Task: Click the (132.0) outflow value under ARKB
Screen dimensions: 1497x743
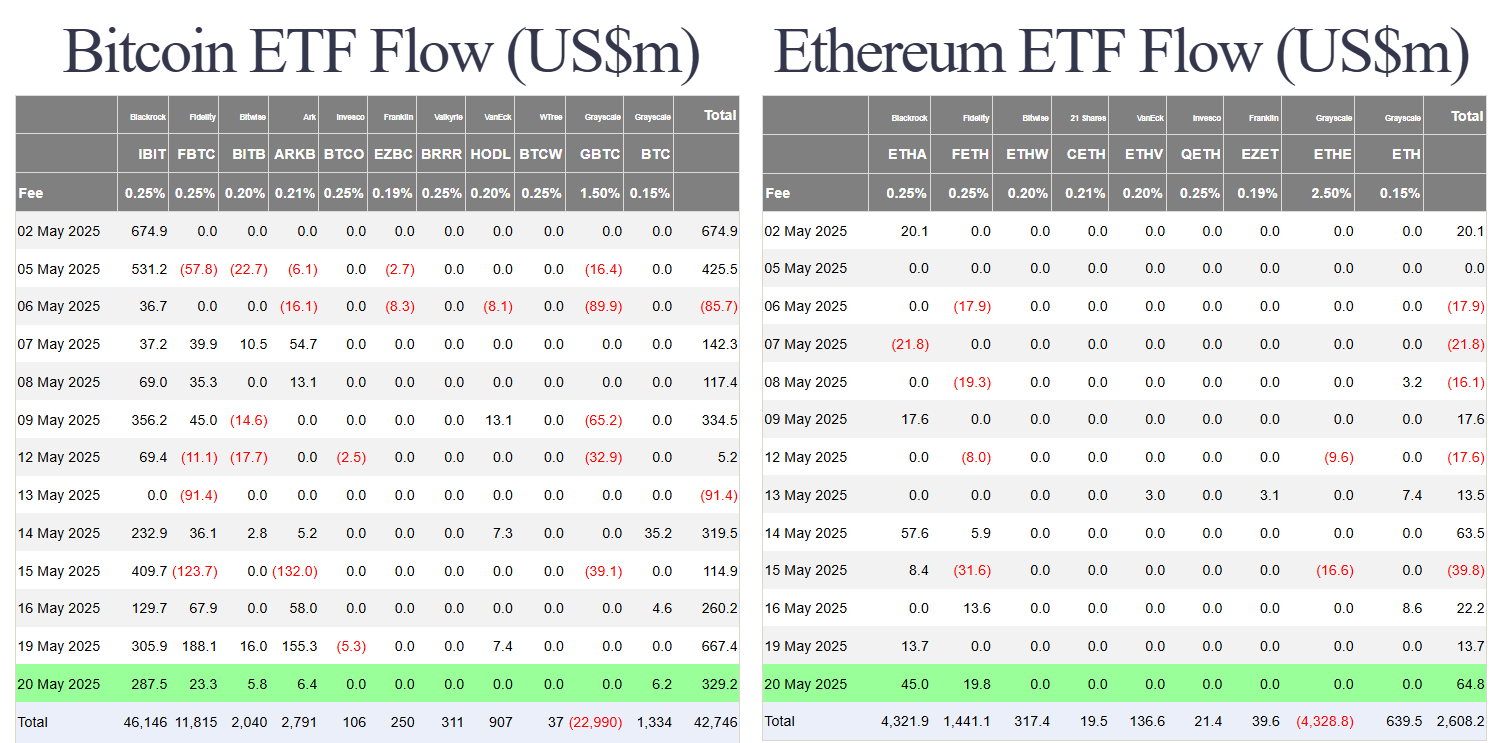Action: point(296,571)
